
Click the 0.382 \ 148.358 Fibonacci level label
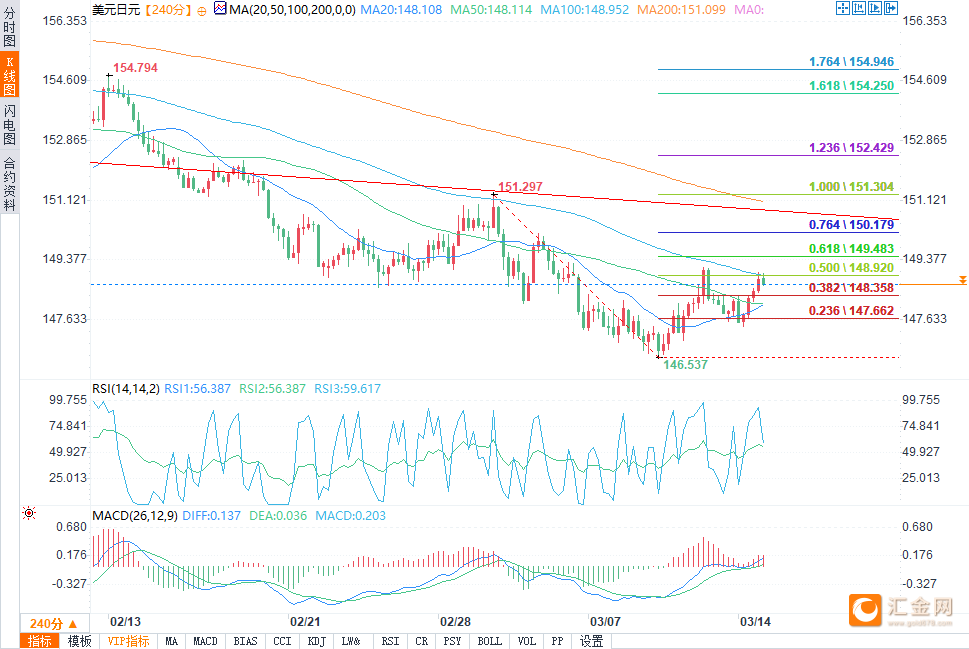pyautogui.click(x=852, y=288)
